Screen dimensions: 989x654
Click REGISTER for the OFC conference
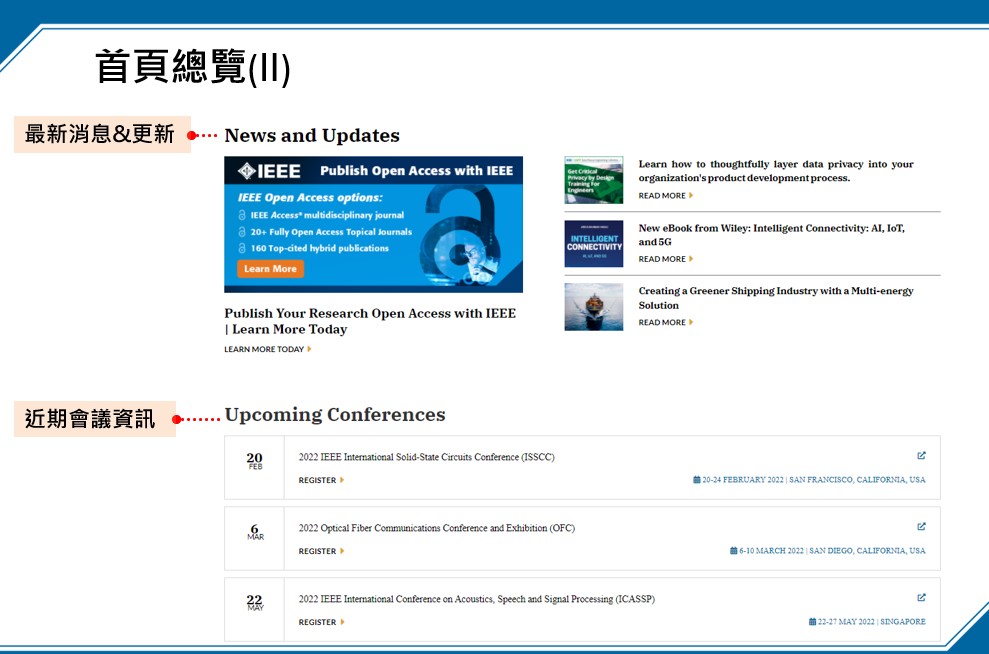pyautogui.click(x=321, y=551)
